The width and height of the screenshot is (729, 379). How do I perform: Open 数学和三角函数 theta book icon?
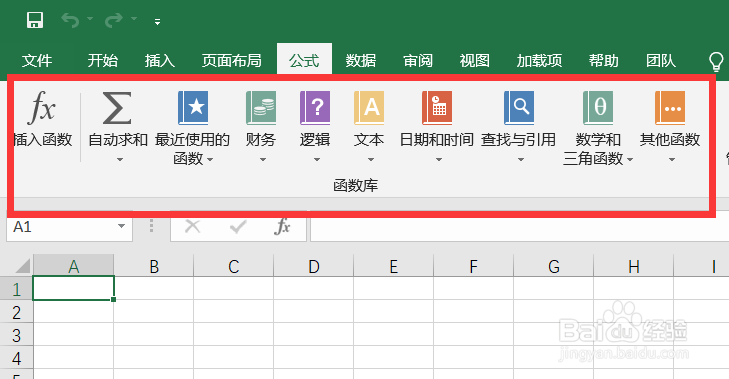coord(598,108)
